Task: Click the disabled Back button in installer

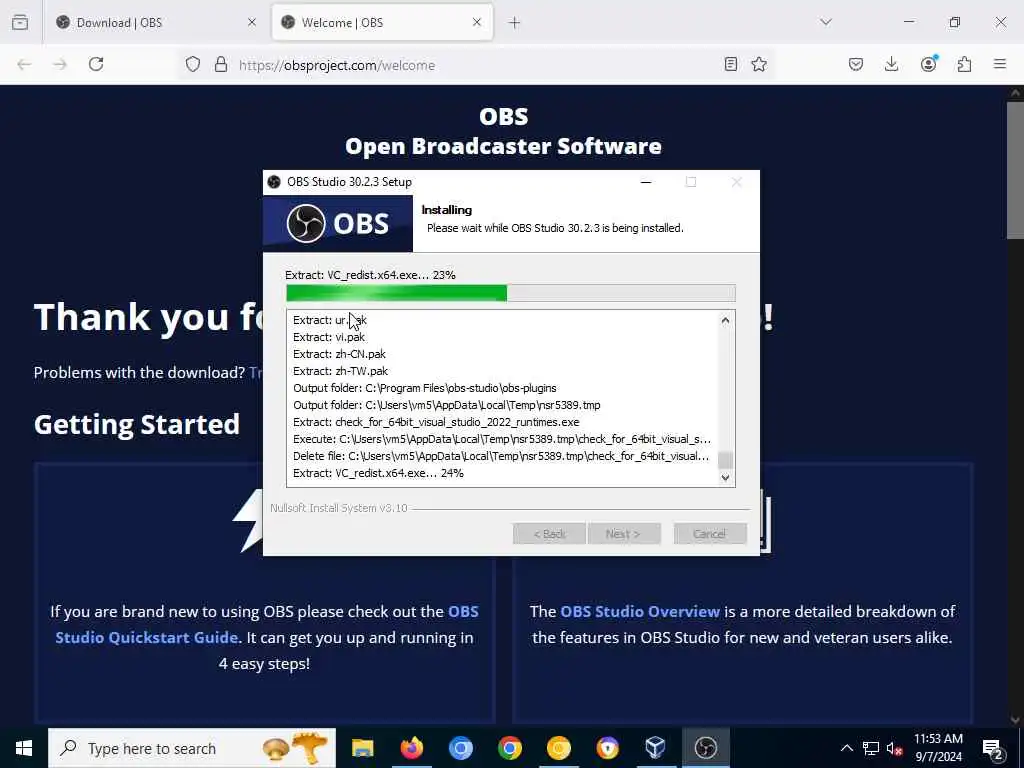Action: [549, 534]
